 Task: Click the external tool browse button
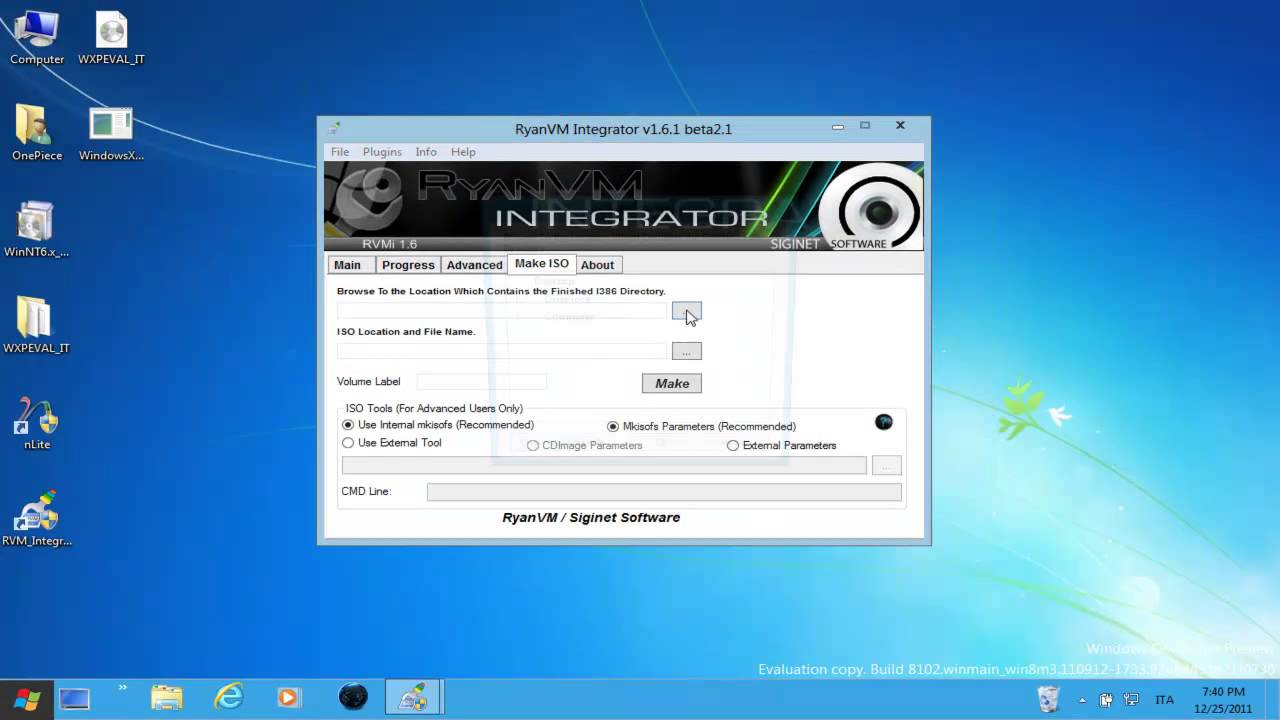886,465
